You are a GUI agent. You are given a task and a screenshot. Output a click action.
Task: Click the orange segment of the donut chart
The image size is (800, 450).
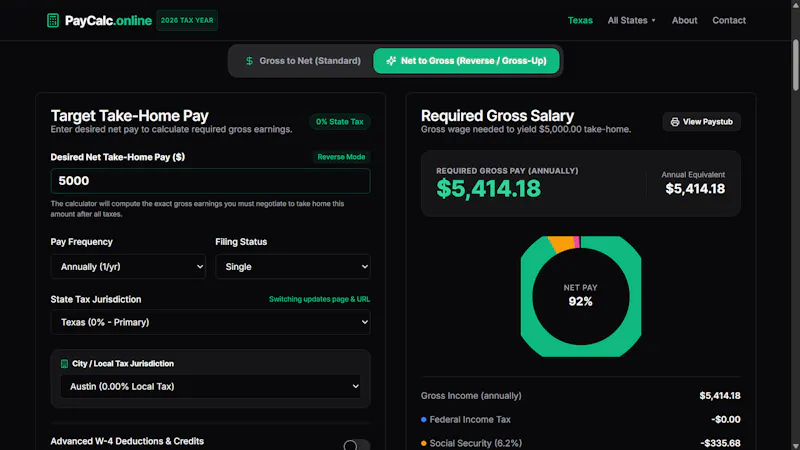pyautogui.click(x=562, y=244)
